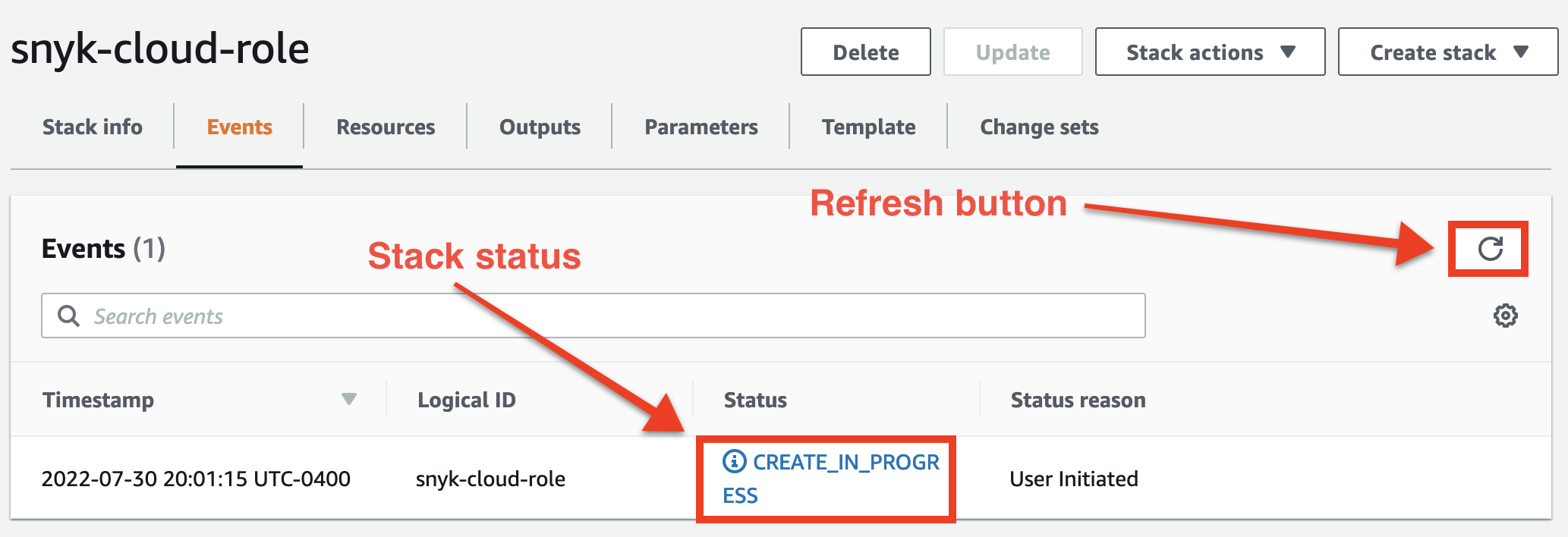Open the Change sets tab
The height and width of the screenshot is (537, 1568).
1039,127
